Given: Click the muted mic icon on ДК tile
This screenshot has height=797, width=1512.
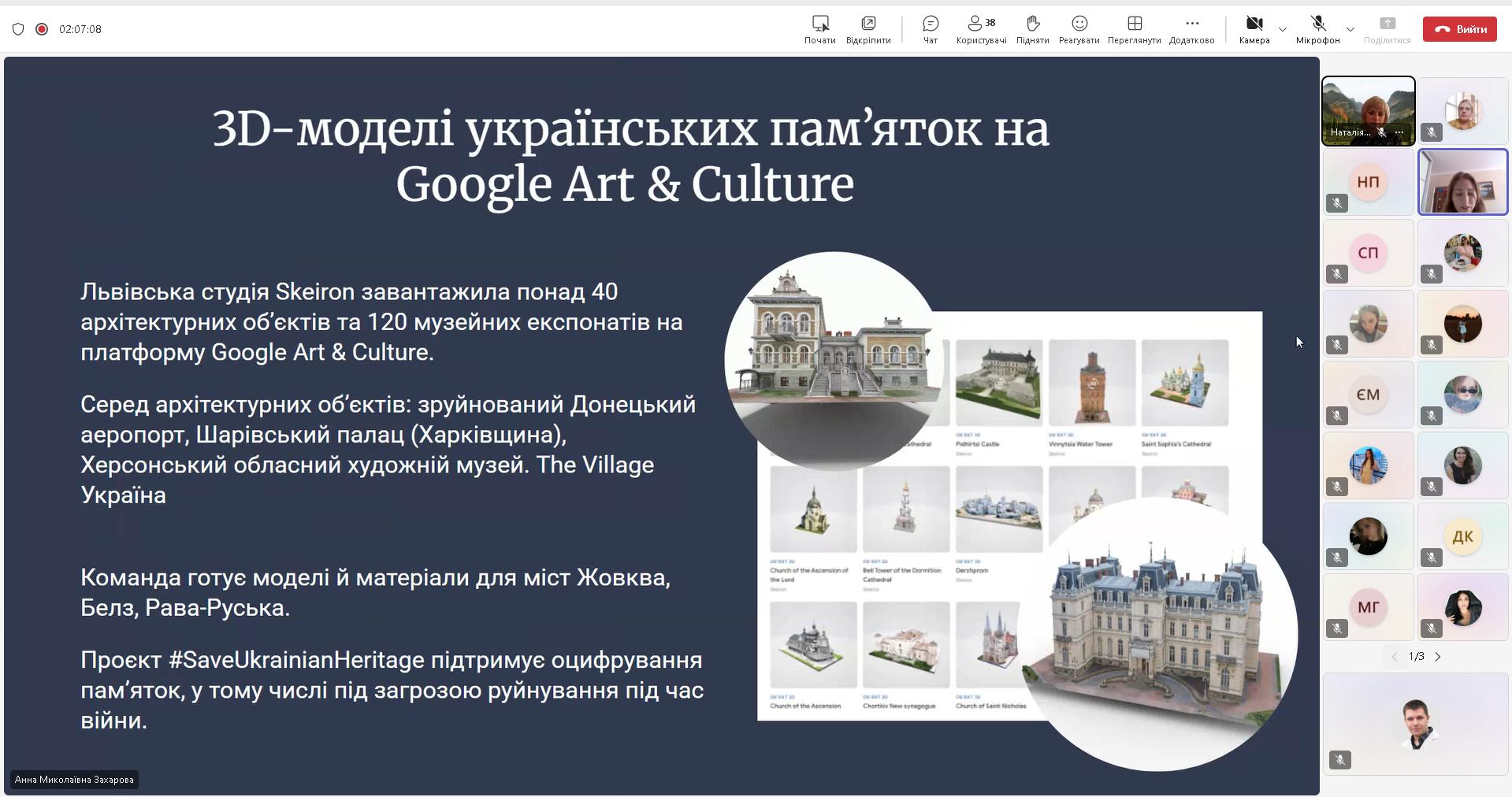Looking at the screenshot, I should click(1432, 558).
